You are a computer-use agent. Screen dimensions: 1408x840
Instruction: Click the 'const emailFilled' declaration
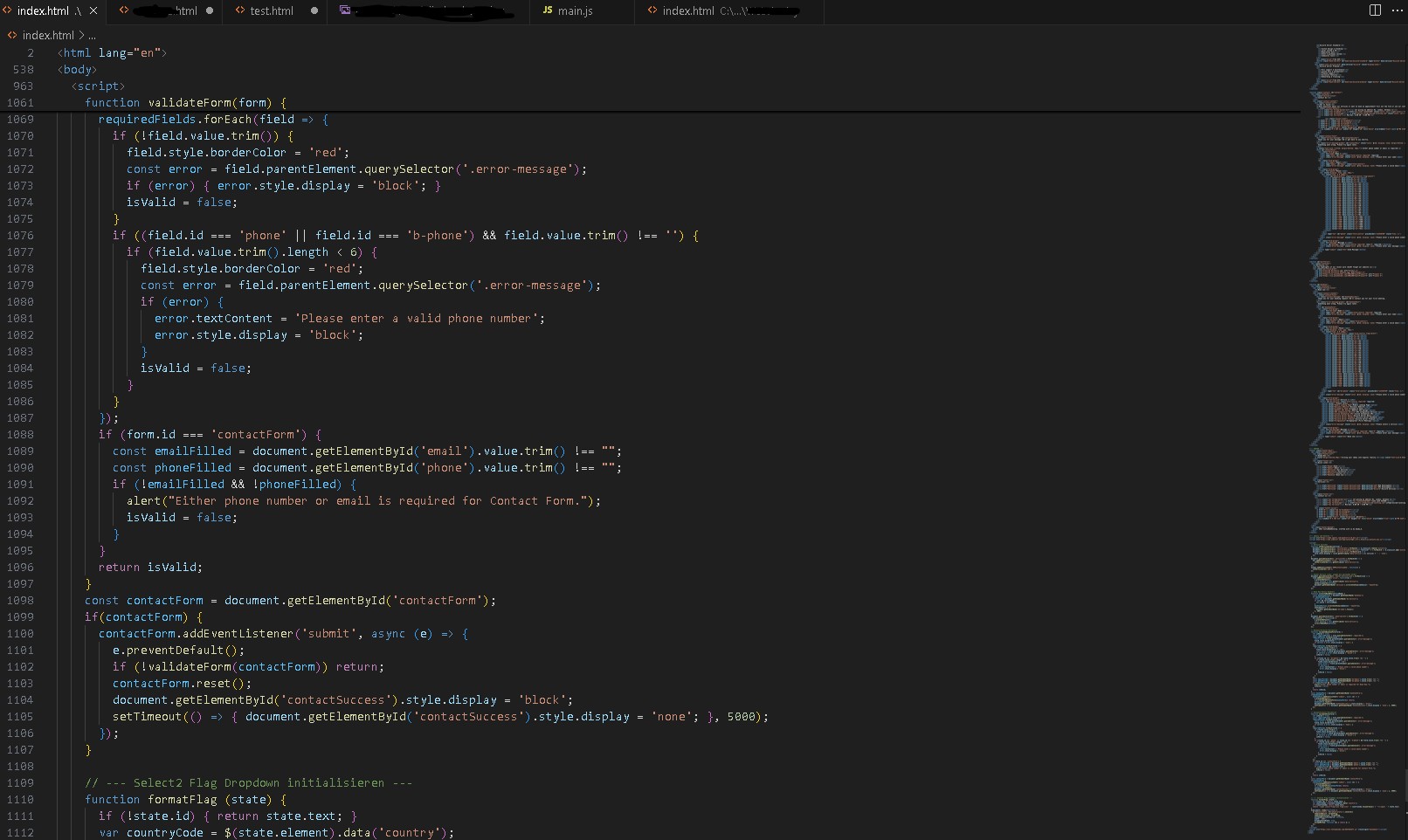[x=367, y=451]
